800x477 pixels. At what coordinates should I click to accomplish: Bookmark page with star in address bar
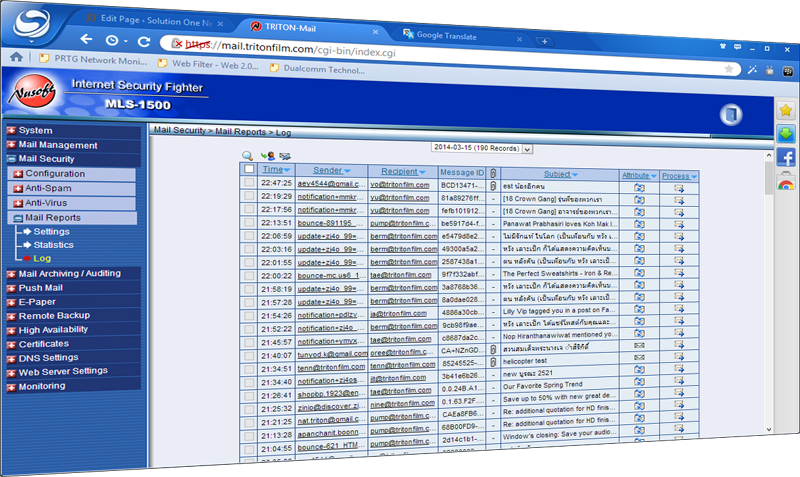coord(729,69)
